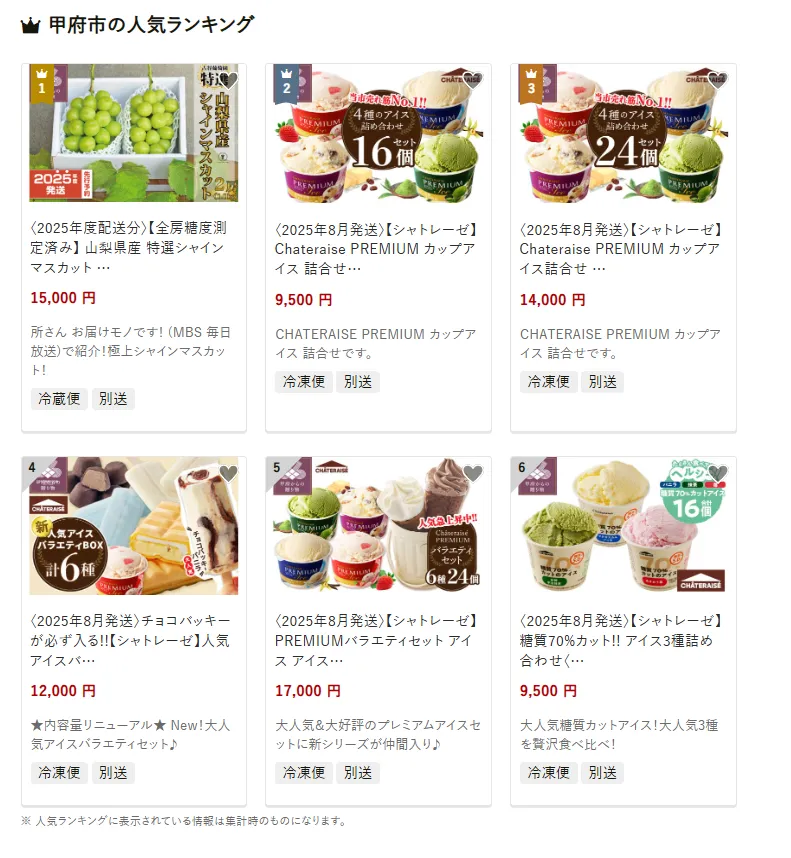The width and height of the screenshot is (791, 858).
Task: Click the crown icon beside 甲府市の人気ランキング
Action: [x=31, y=25]
